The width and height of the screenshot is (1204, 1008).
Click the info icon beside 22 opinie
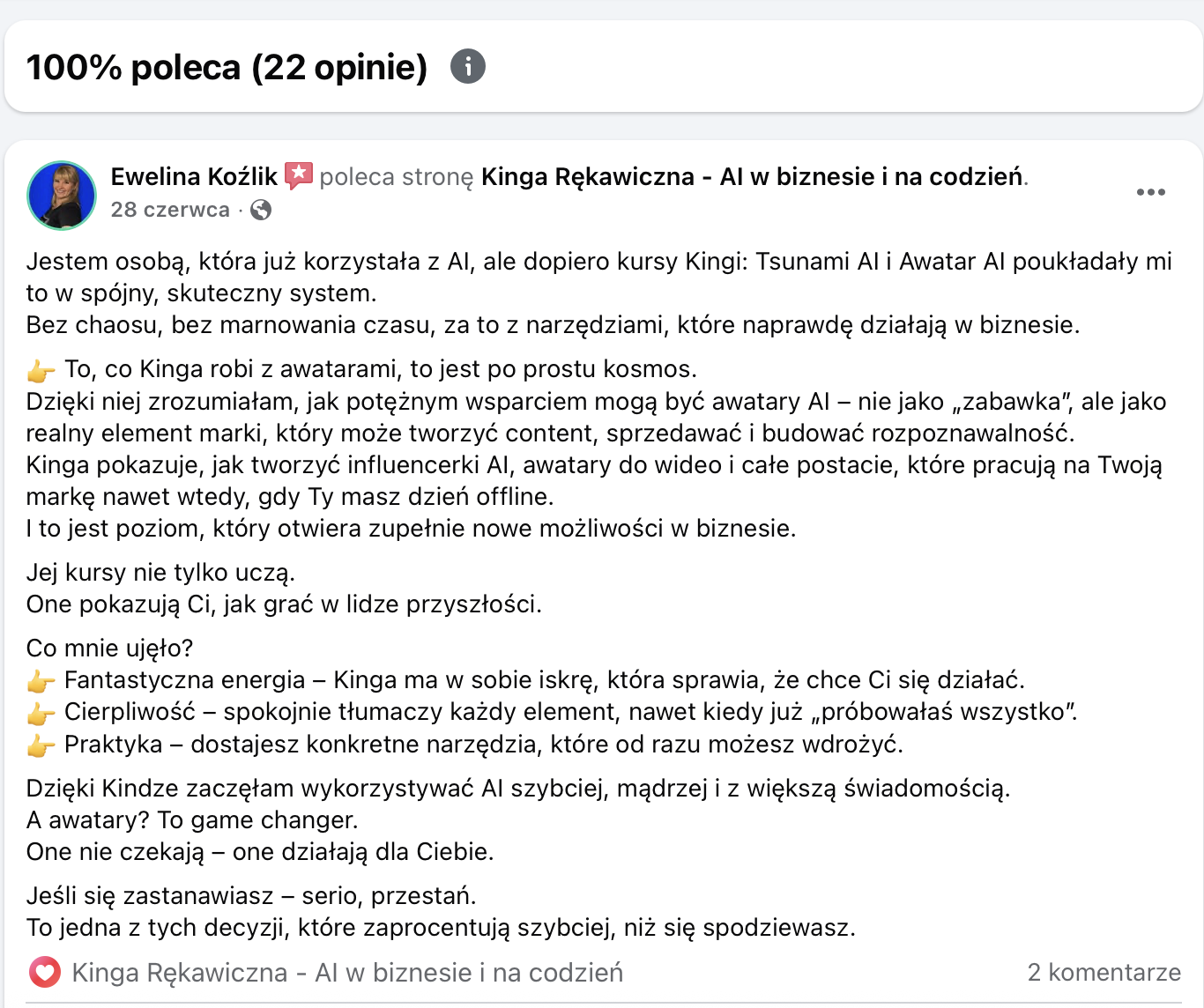pyautogui.click(x=468, y=66)
